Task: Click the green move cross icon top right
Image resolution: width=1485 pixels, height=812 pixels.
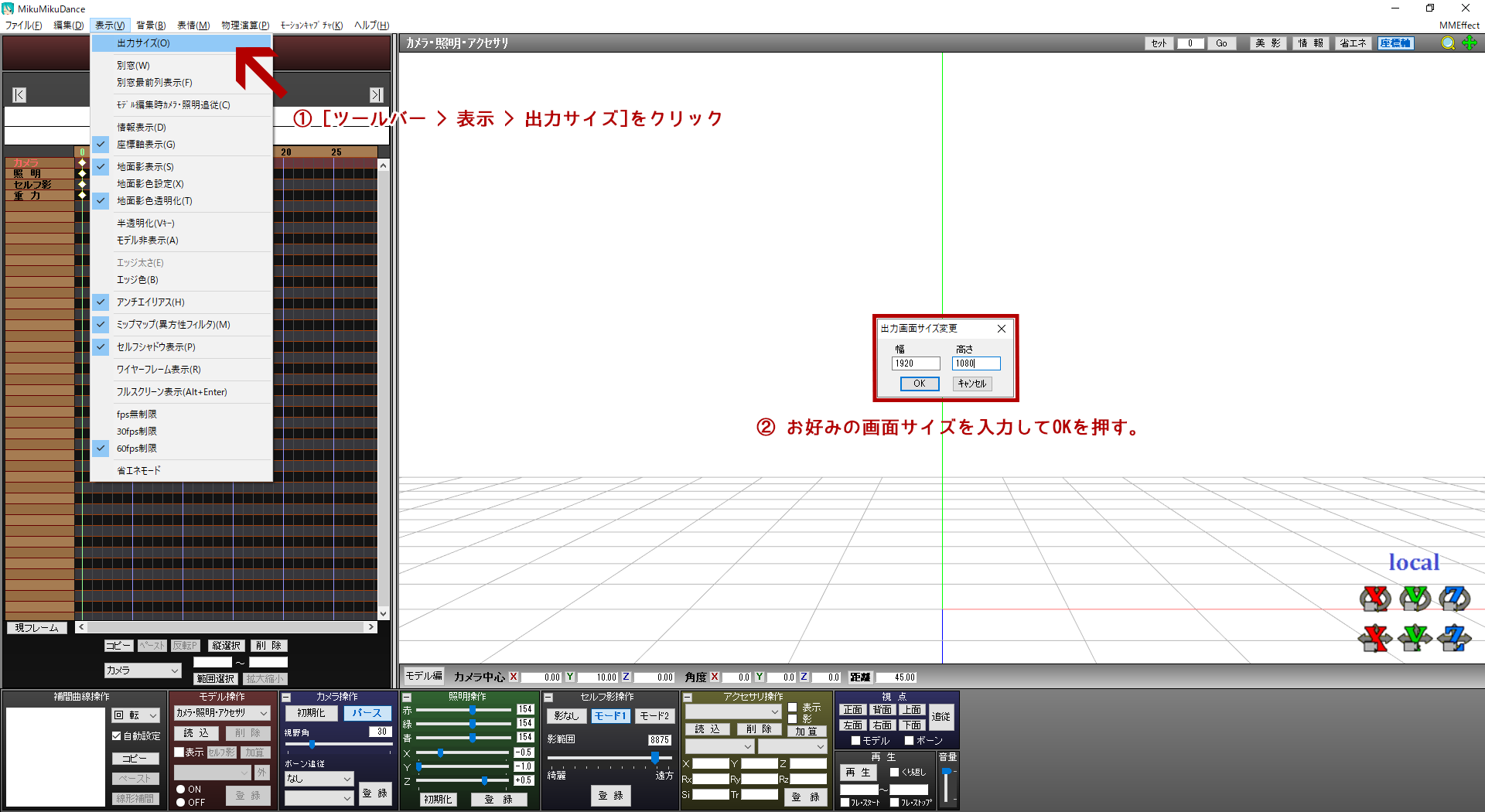Action: click(1469, 43)
